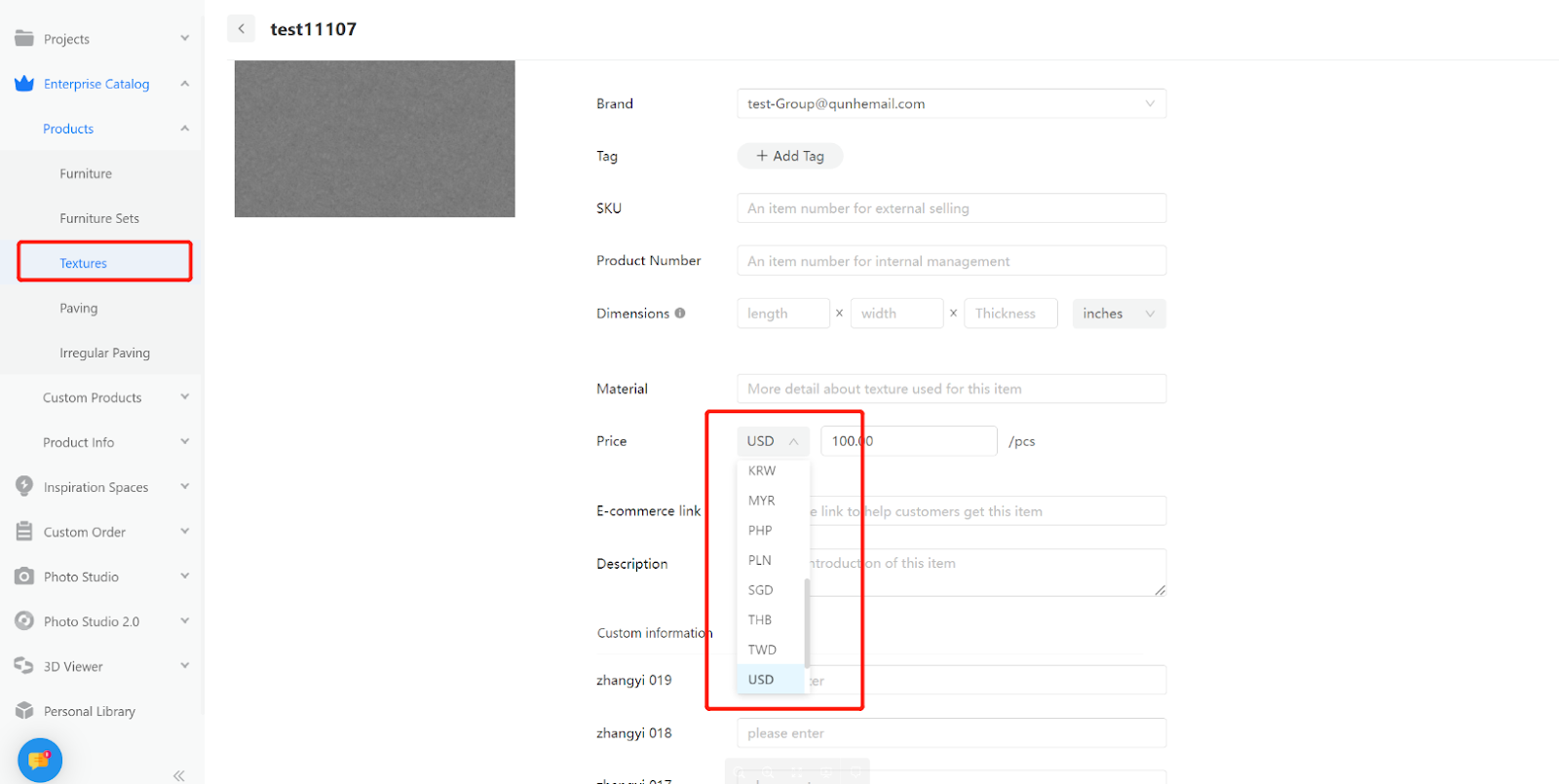The width and height of the screenshot is (1559, 784).
Task: Expand the Product Info chevron
Action: [x=185, y=442]
